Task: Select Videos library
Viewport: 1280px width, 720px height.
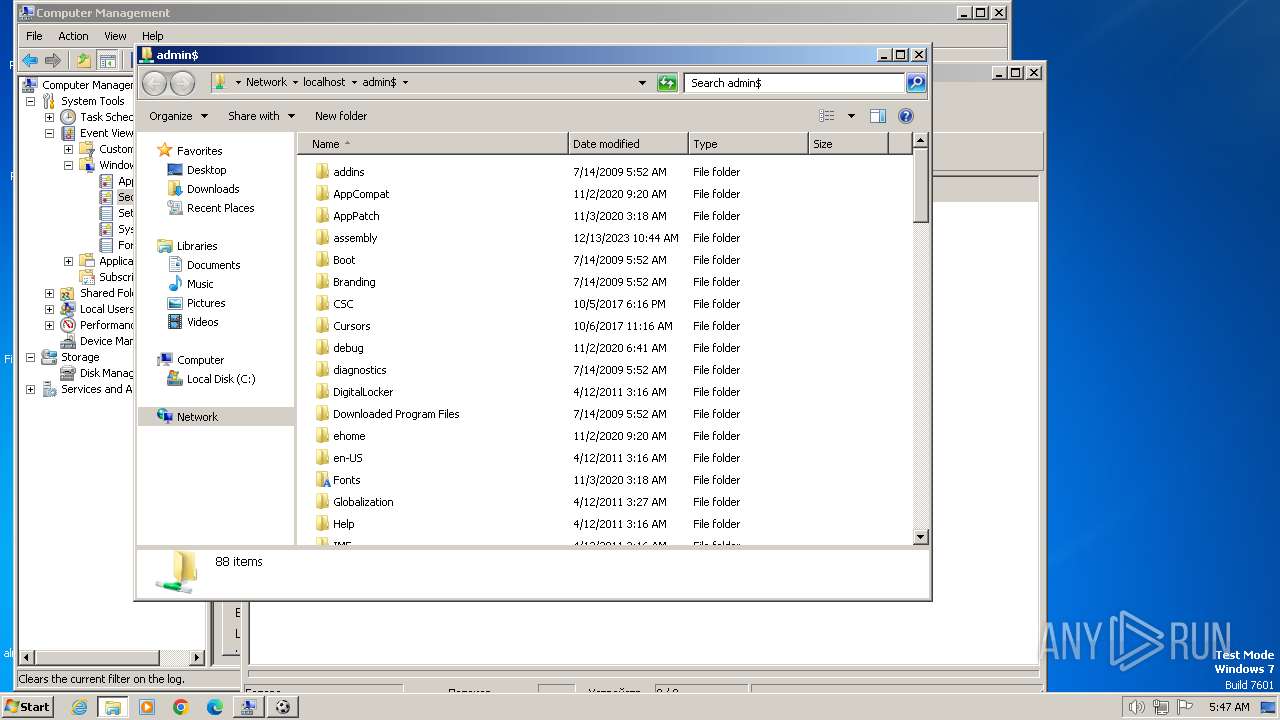Action: tap(202, 322)
